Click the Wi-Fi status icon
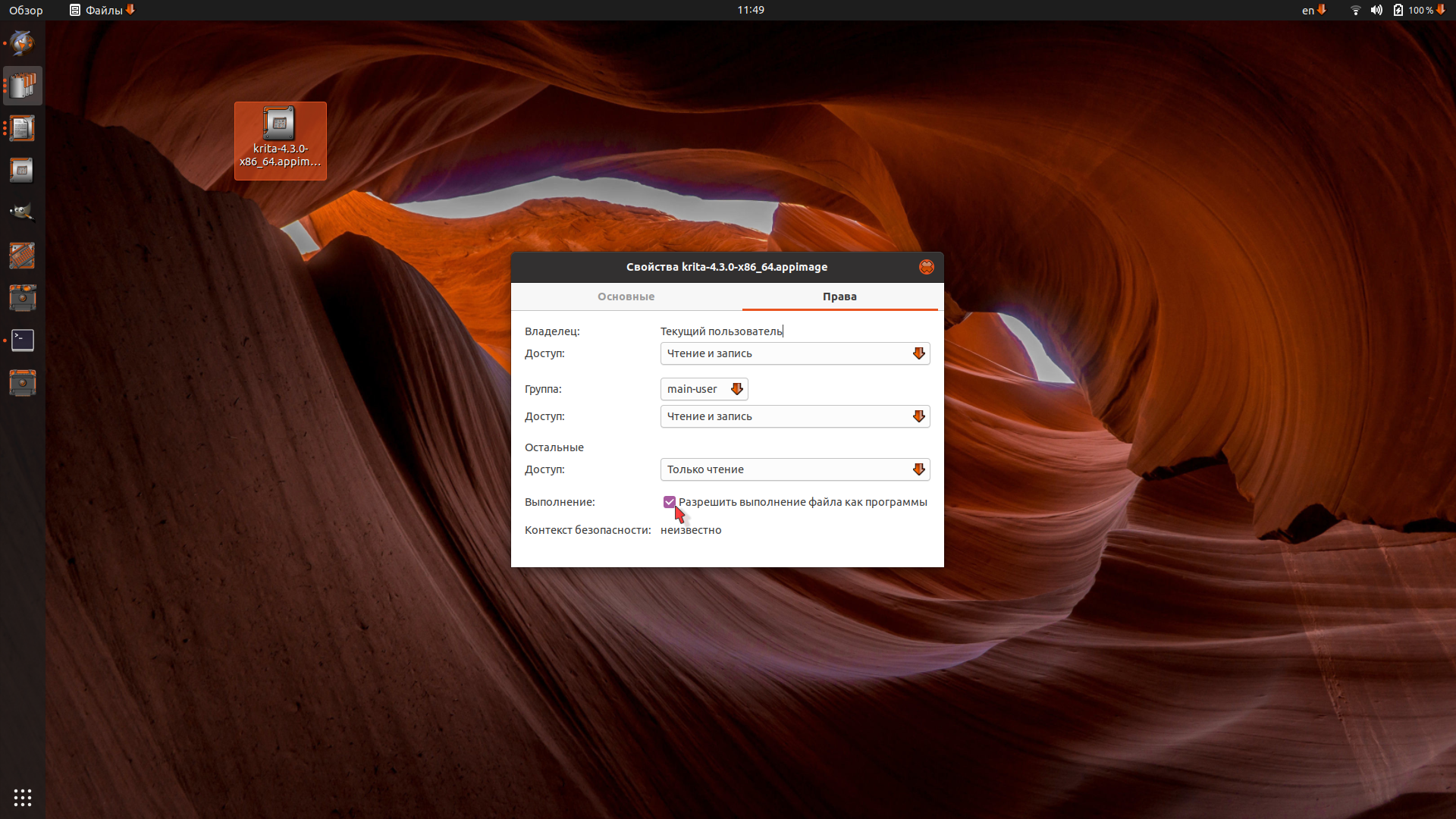This screenshot has height=819, width=1456. (x=1355, y=10)
